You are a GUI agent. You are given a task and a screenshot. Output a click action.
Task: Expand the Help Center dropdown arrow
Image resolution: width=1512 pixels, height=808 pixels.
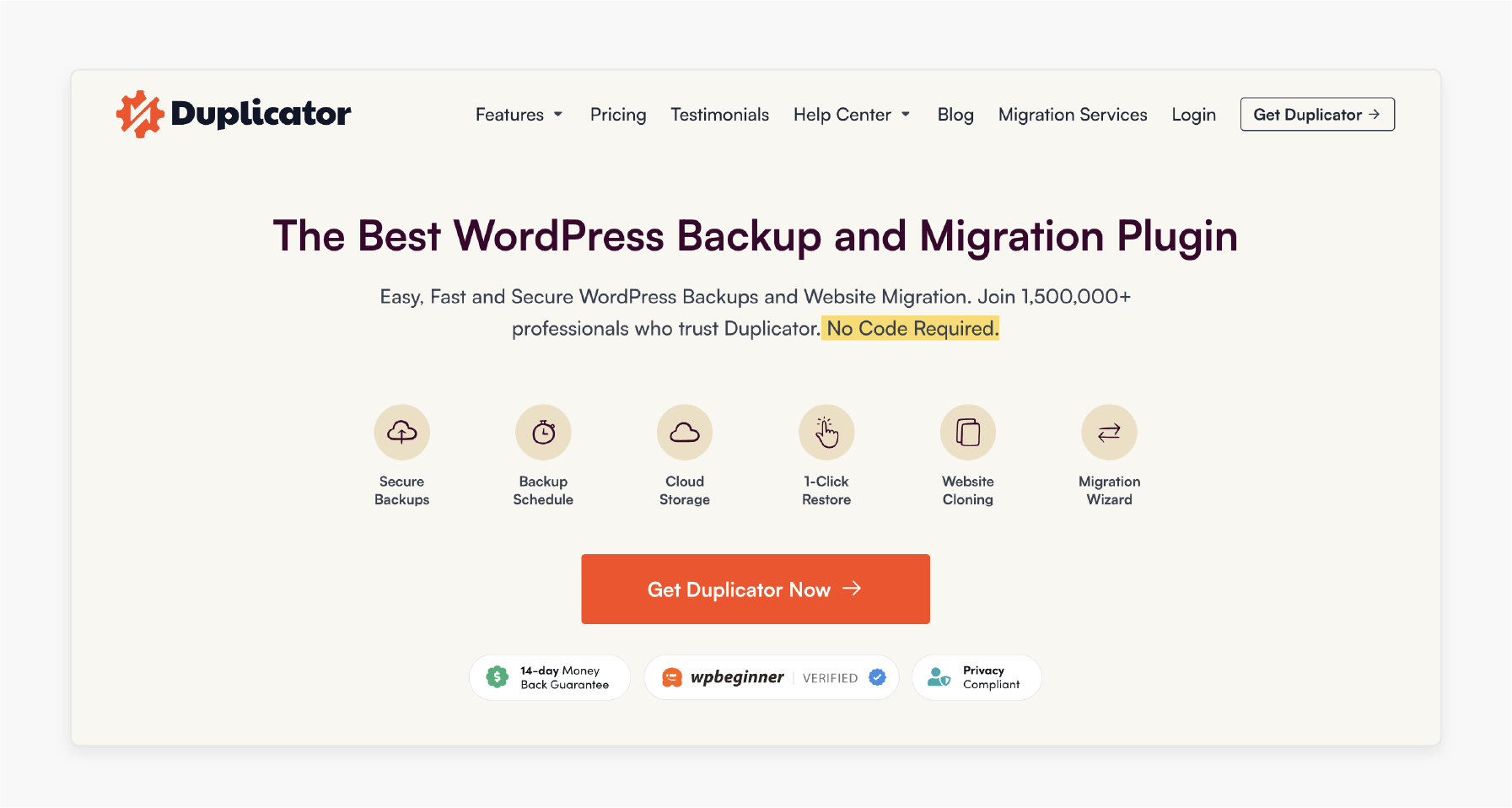906,115
